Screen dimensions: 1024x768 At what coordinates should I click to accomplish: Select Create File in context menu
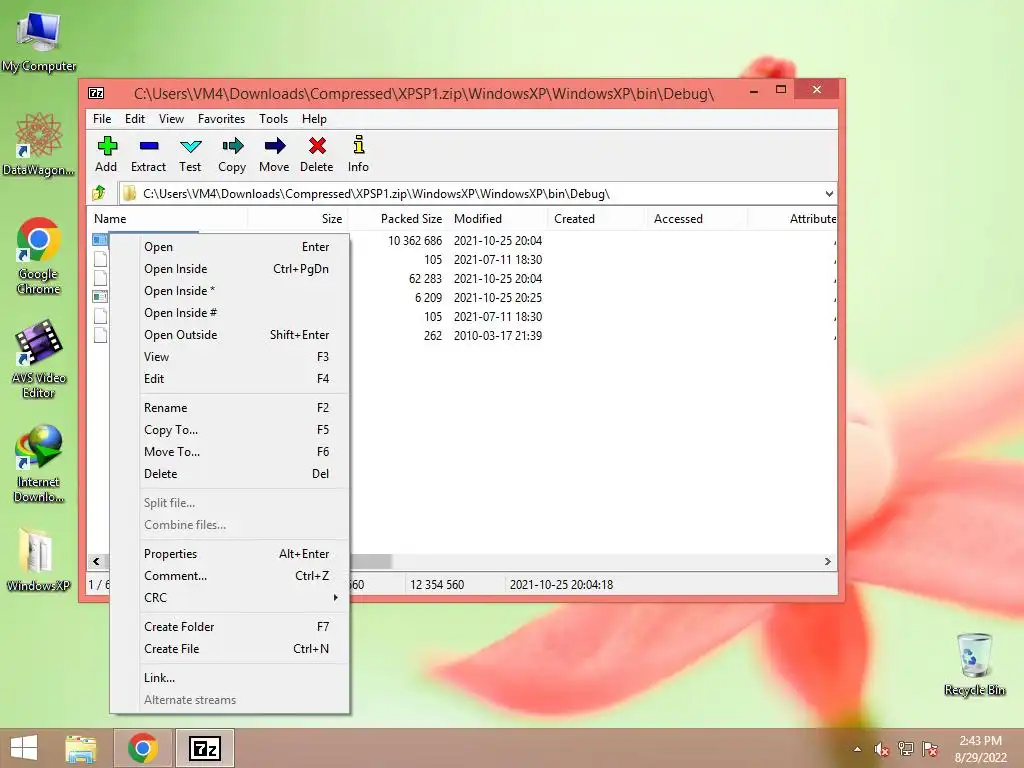[x=231, y=648]
